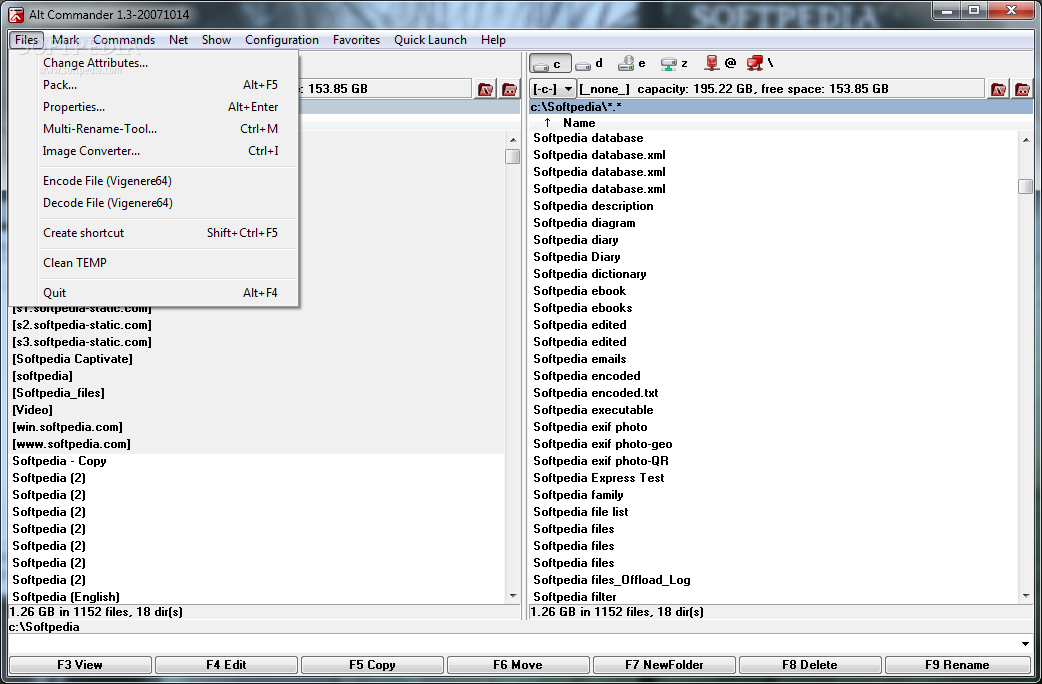
Task: Open the Quick Launch menu
Action: [x=430, y=40]
